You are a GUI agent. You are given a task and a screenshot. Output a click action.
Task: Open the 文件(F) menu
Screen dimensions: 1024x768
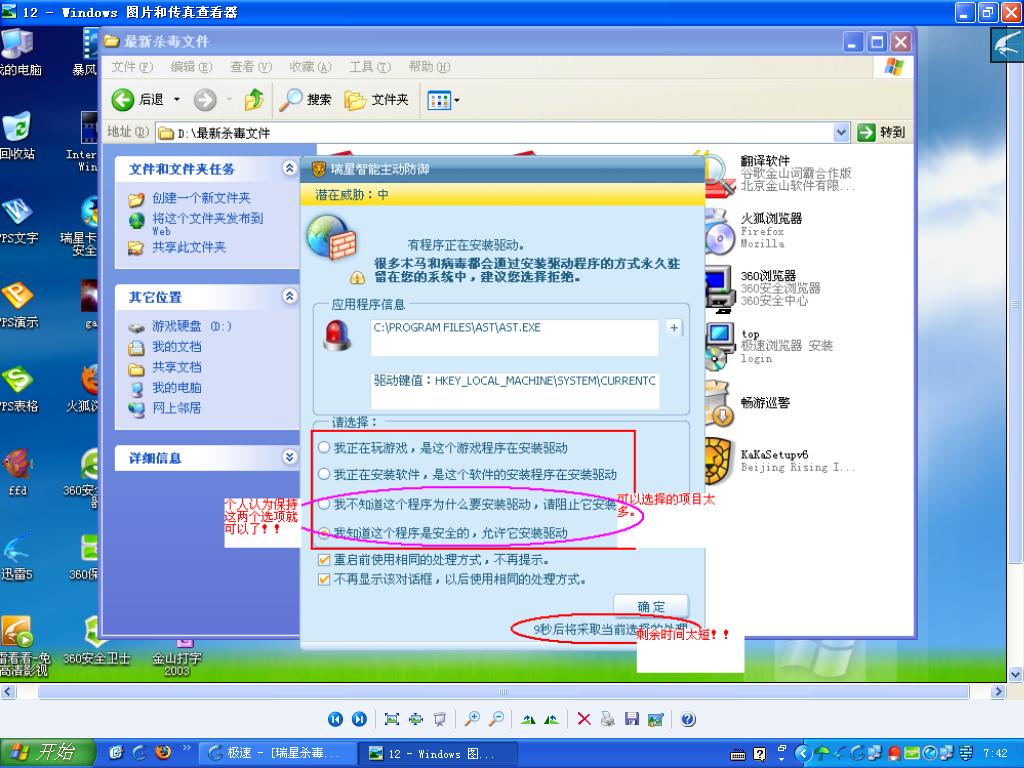tap(131, 67)
